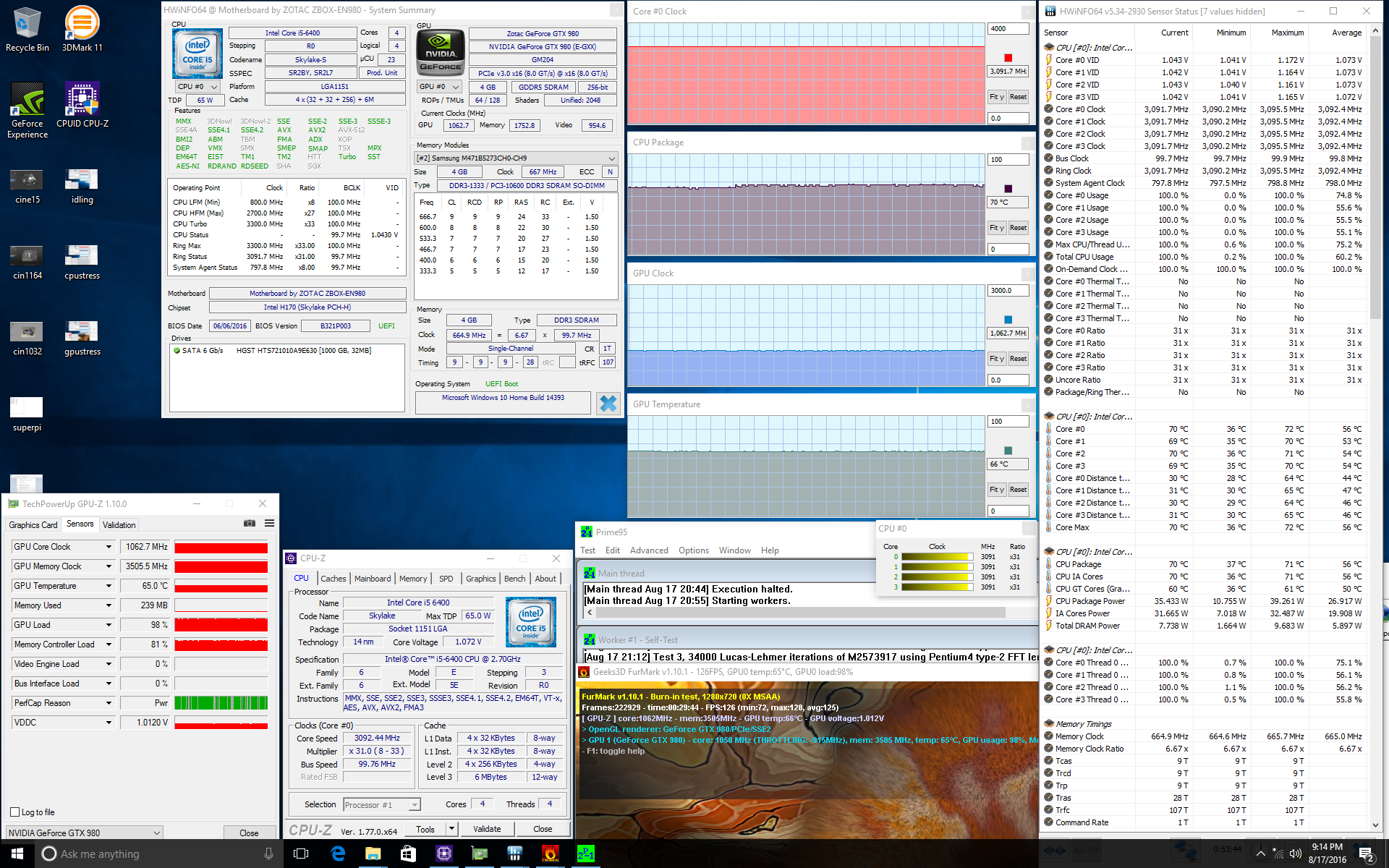1389x868 pixels.
Task: Open the NVIDIA GeForce GTX 980 selector in GPU-Z
Action: click(84, 833)
